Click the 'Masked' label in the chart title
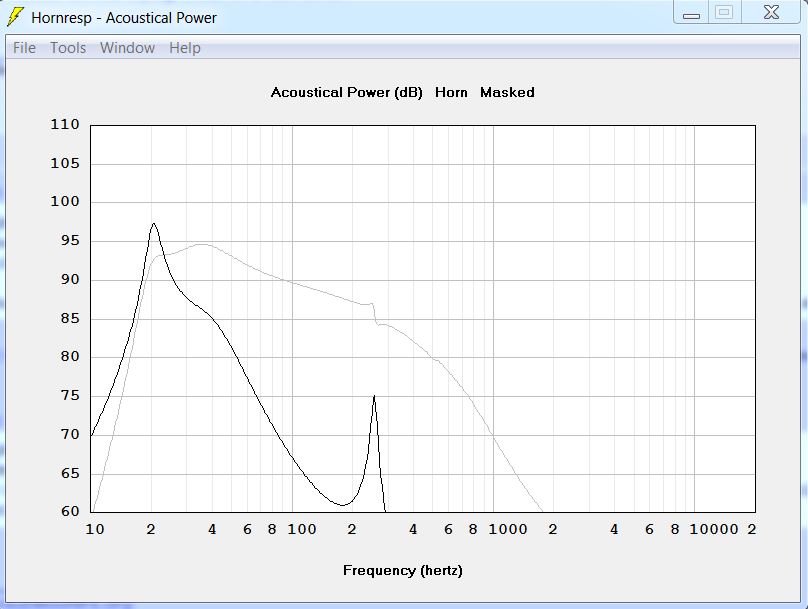The height and width of the screenshot is (609, 808). point(507,92)
